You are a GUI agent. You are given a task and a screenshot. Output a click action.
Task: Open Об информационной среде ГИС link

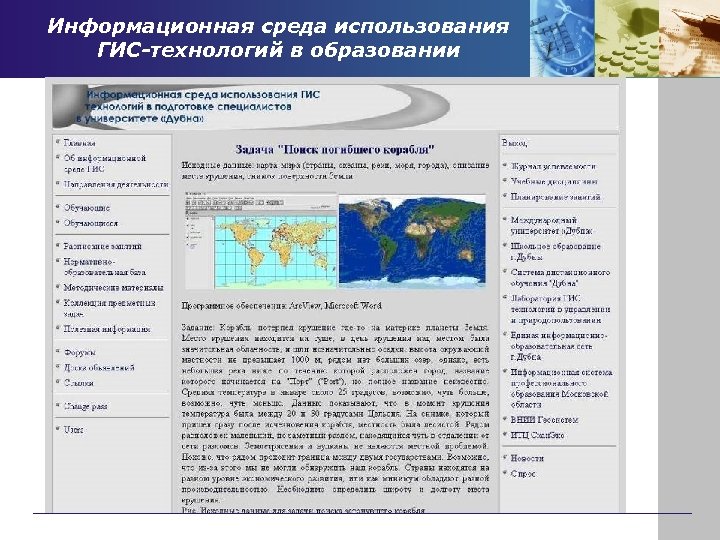[105, 163]
